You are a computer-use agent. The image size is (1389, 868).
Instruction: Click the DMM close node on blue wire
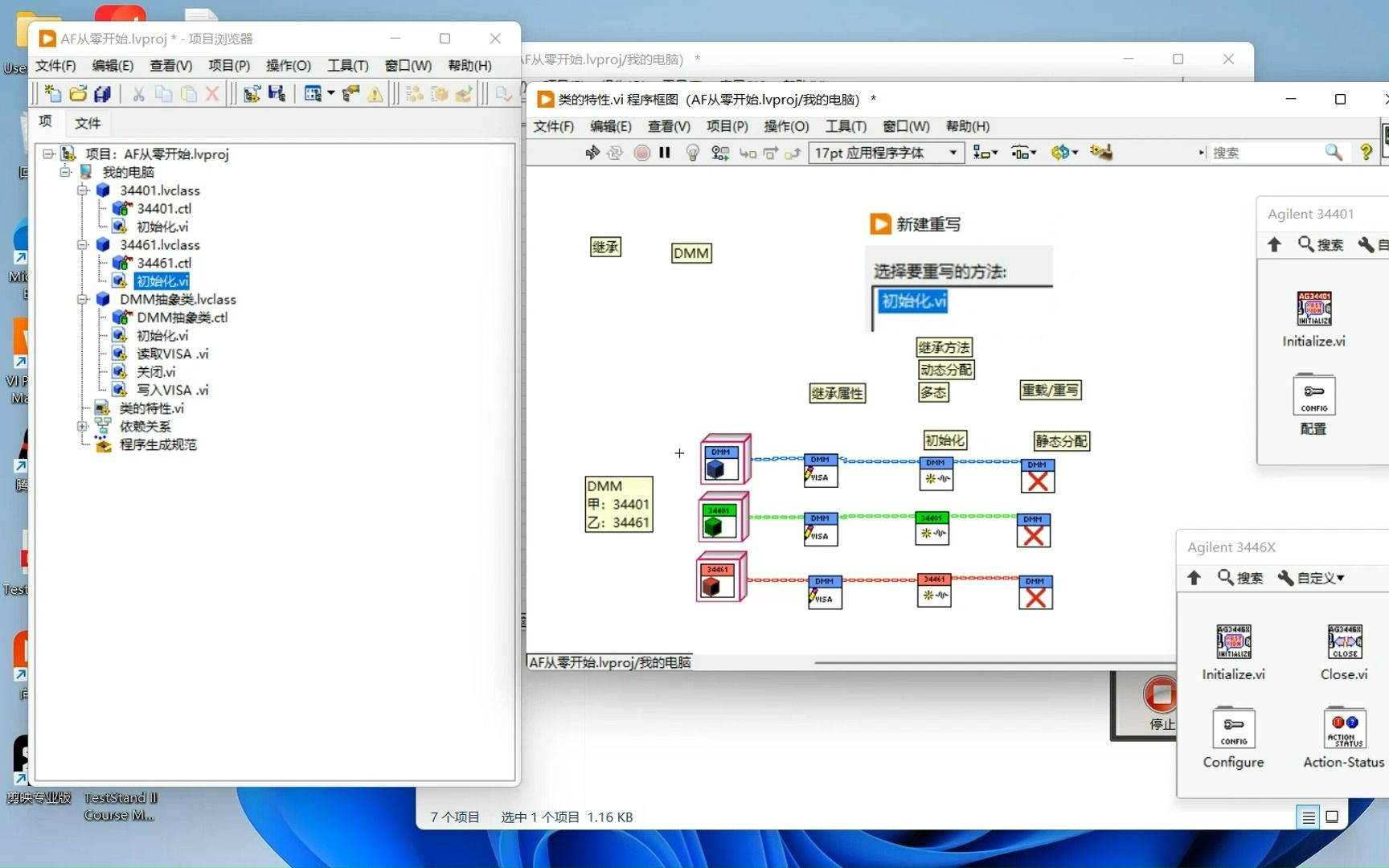(1037, 476)
